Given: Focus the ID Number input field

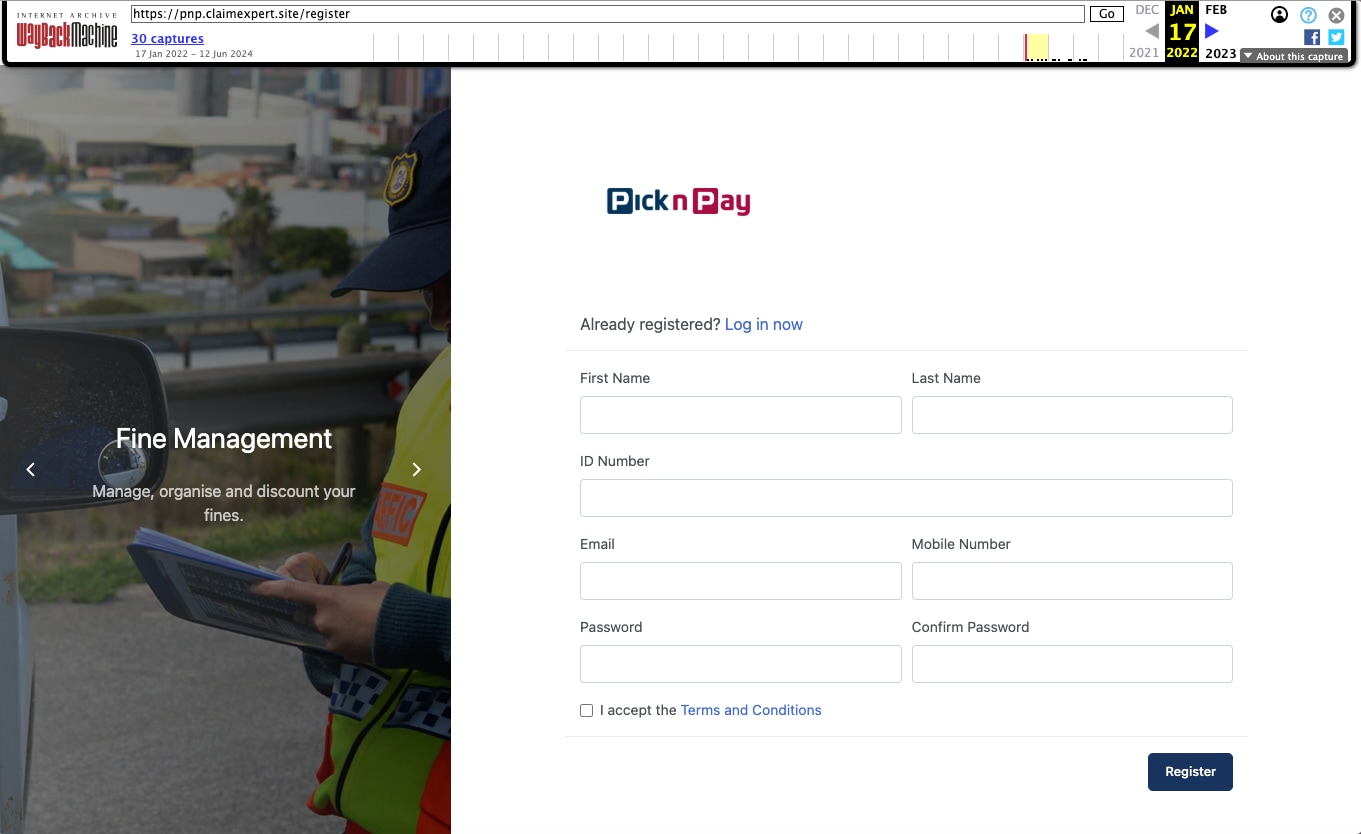Looking at the screenshot, I should [906, 498].
